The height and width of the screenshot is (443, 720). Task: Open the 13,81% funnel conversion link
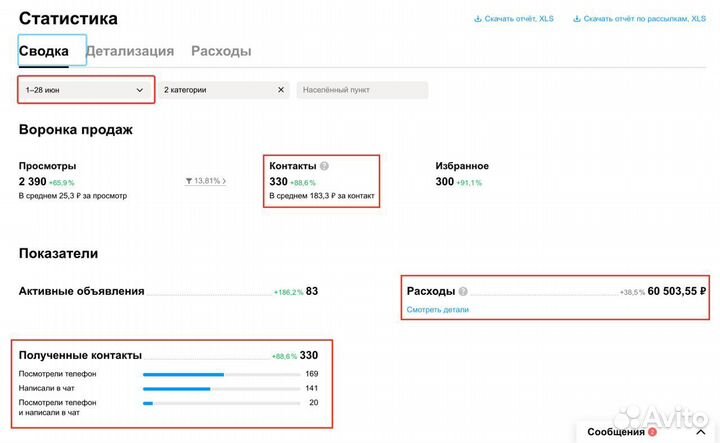pyautogui.click(x=205, y=181)
